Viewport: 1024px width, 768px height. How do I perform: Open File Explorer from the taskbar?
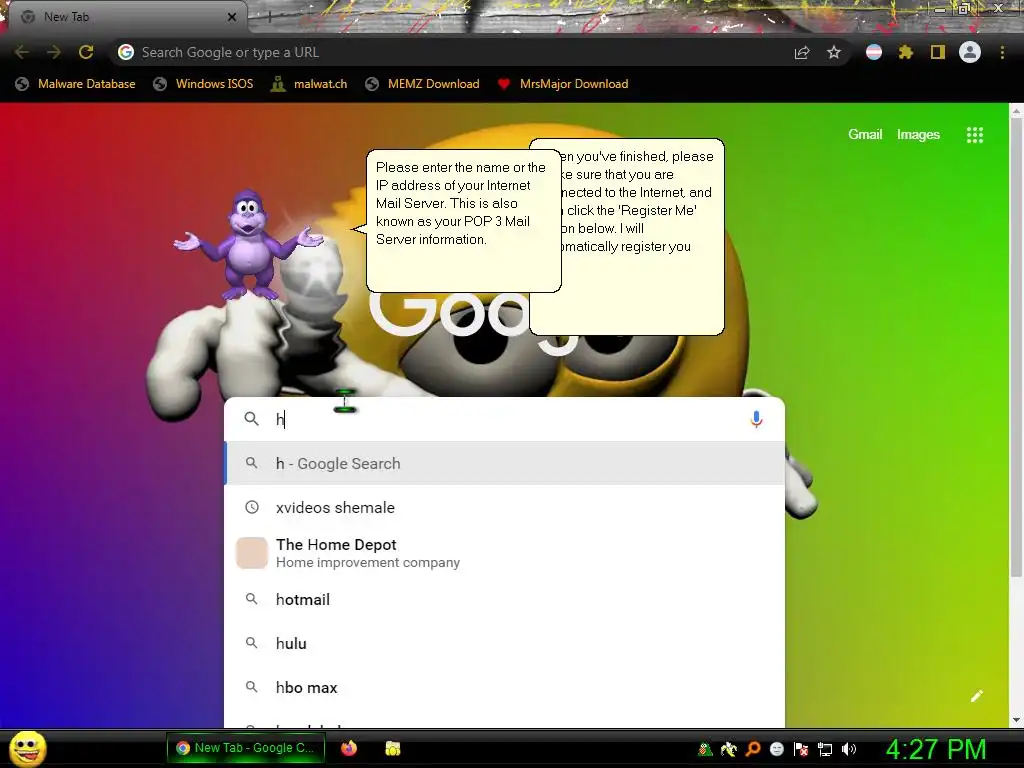pyautogui.click(x=392, y=748)
